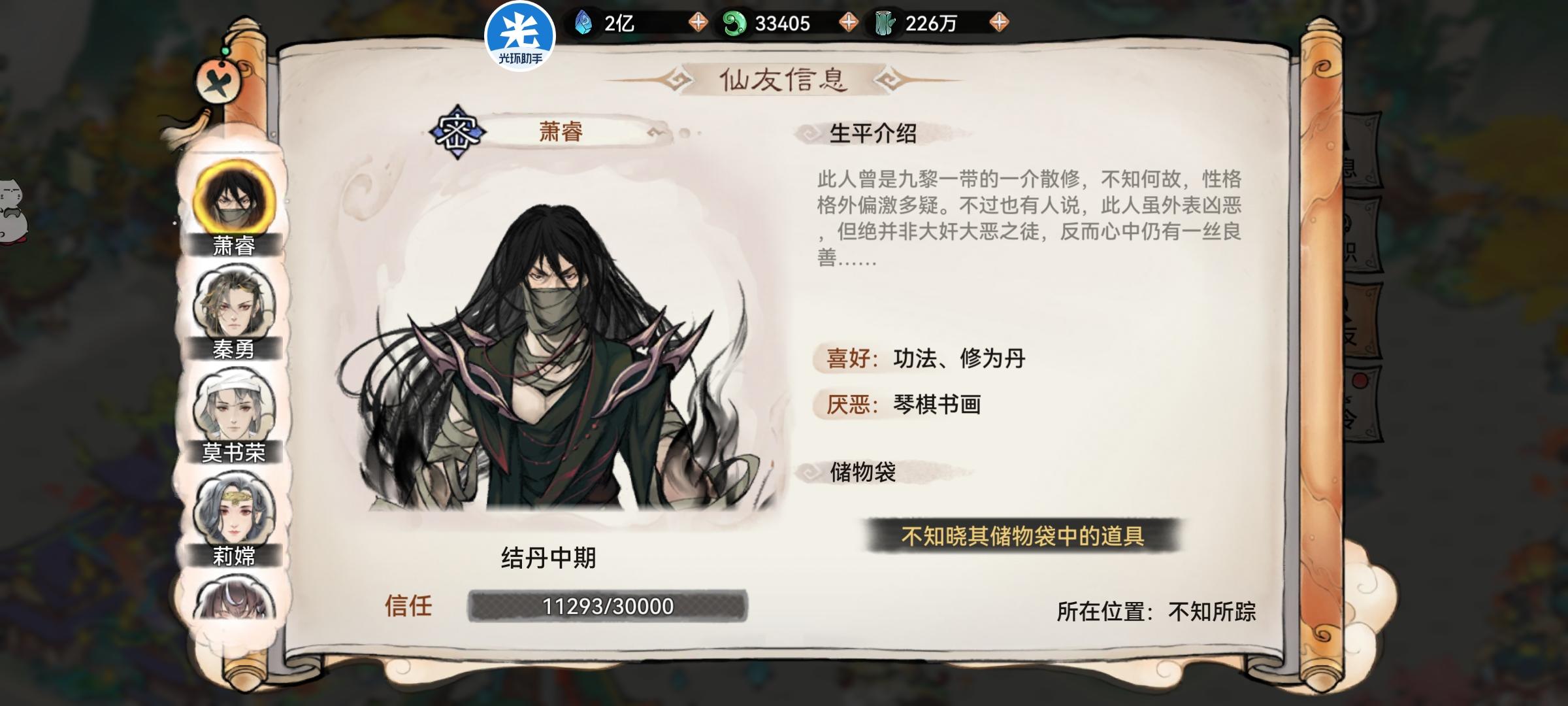Click the 信任 trust progress bar

coord(608,606)
